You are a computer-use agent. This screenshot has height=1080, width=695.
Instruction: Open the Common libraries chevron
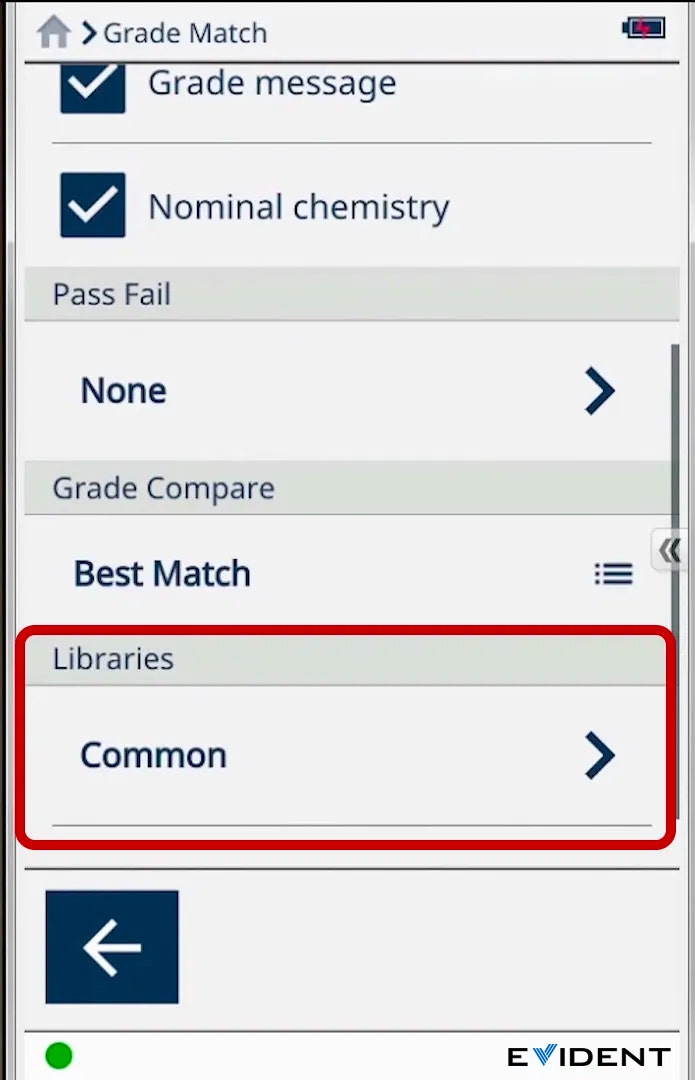click(x=599, y=755)
